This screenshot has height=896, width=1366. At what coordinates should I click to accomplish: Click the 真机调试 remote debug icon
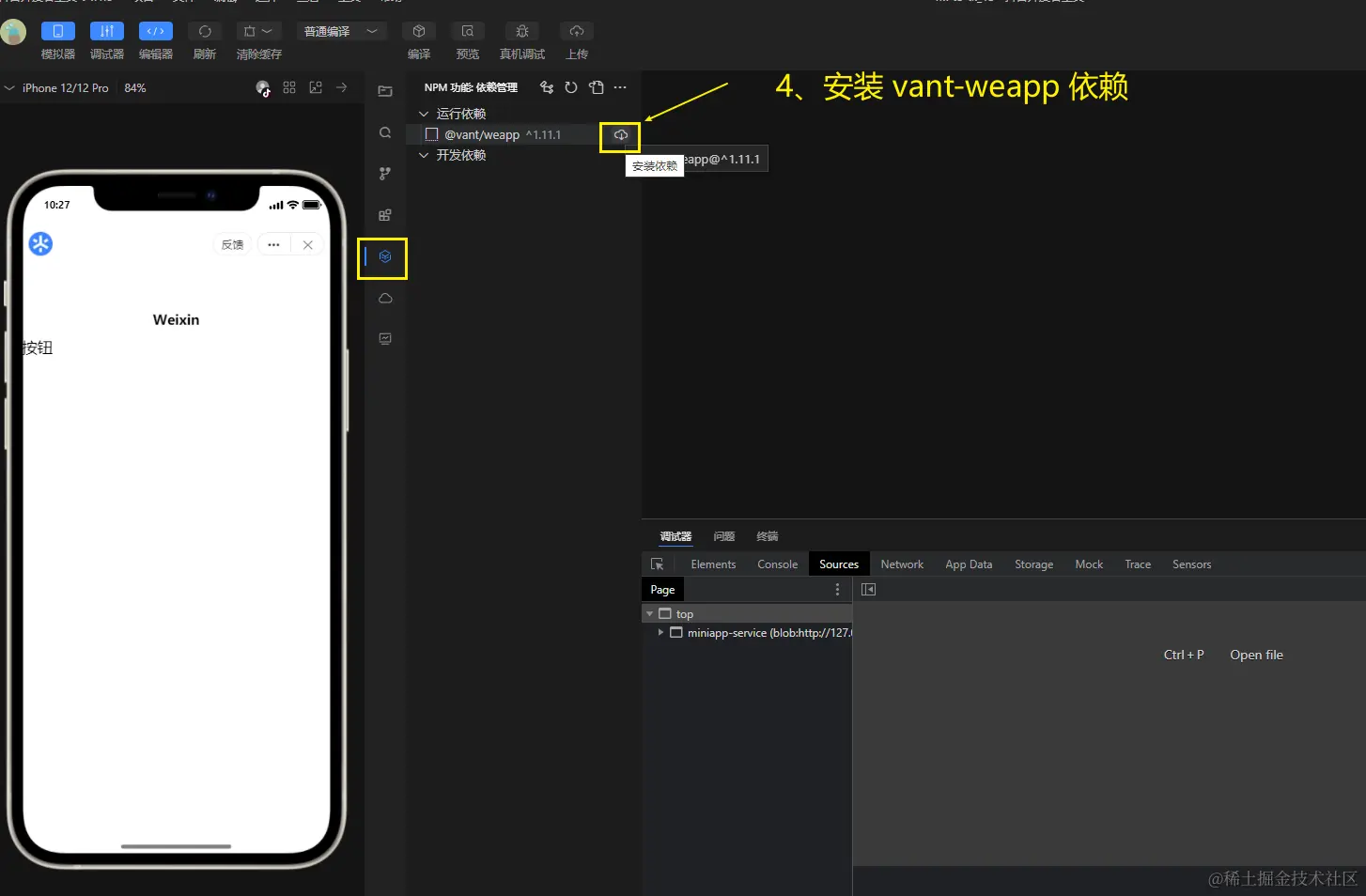coord(522,31)
